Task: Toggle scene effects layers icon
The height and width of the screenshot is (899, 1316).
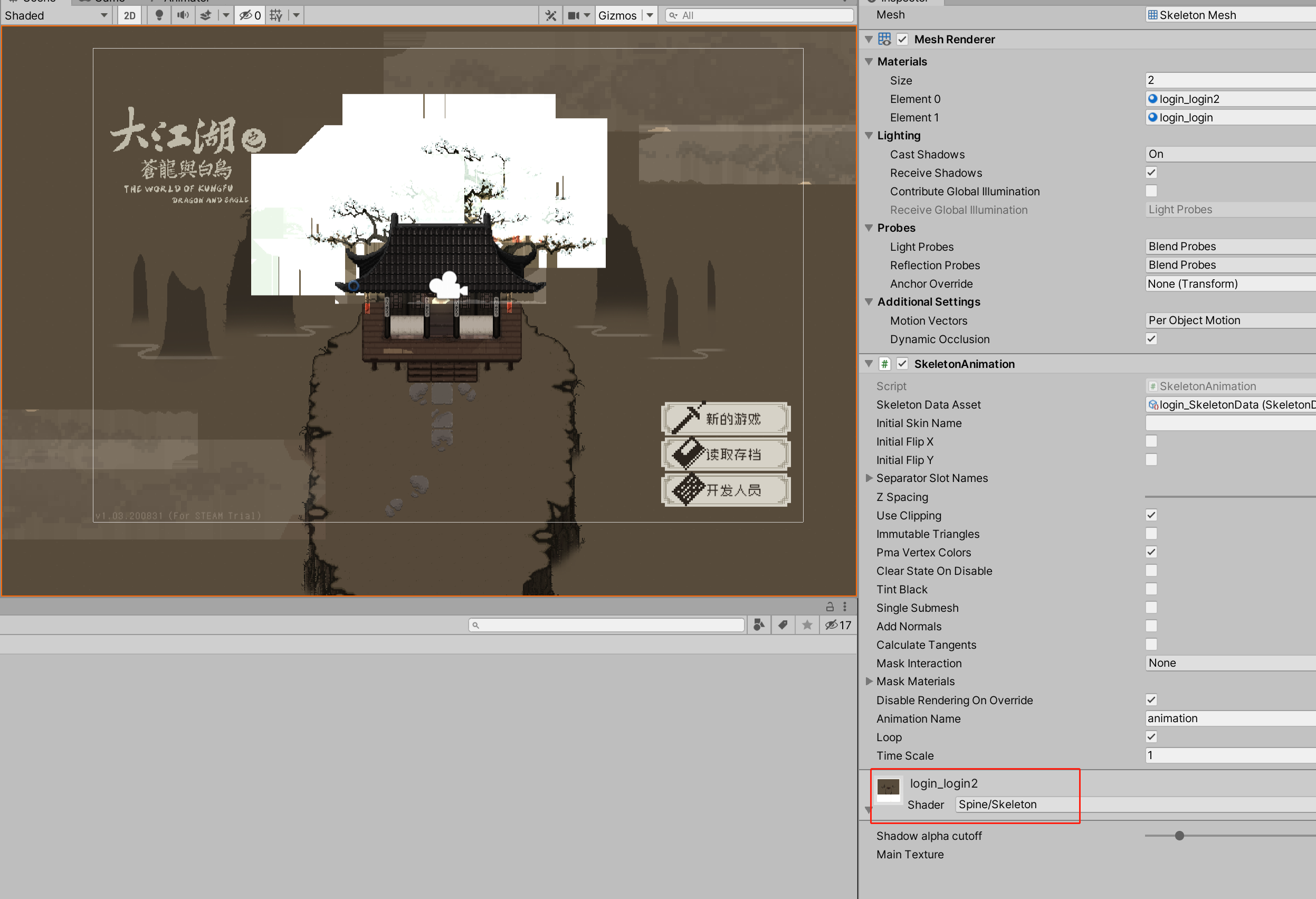Action: coord(206,15)
